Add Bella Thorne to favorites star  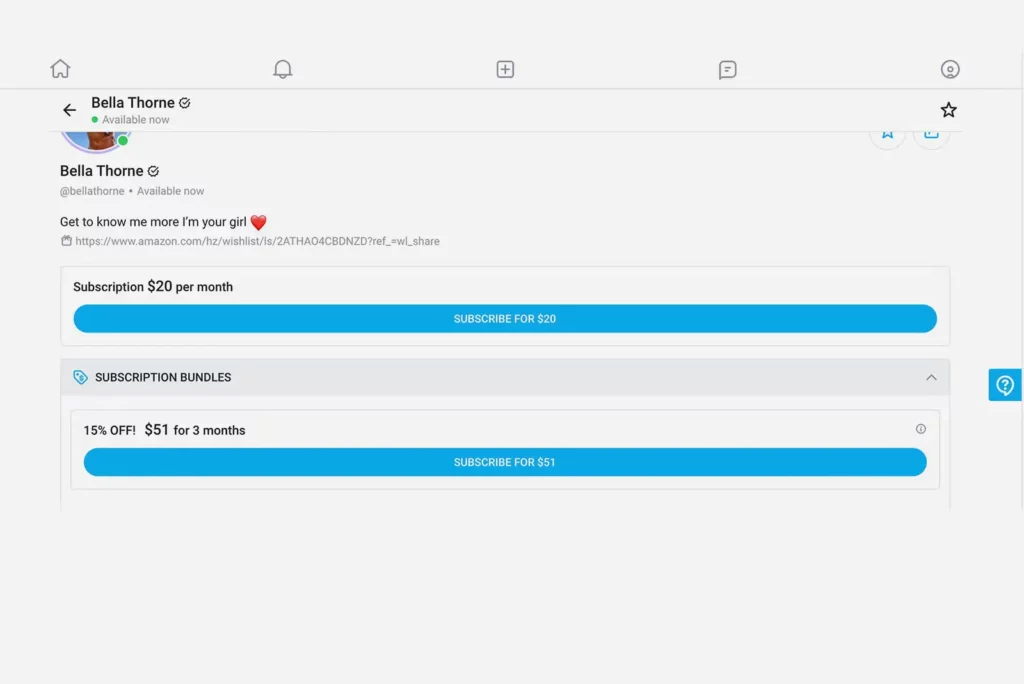[x=948, y=110]
